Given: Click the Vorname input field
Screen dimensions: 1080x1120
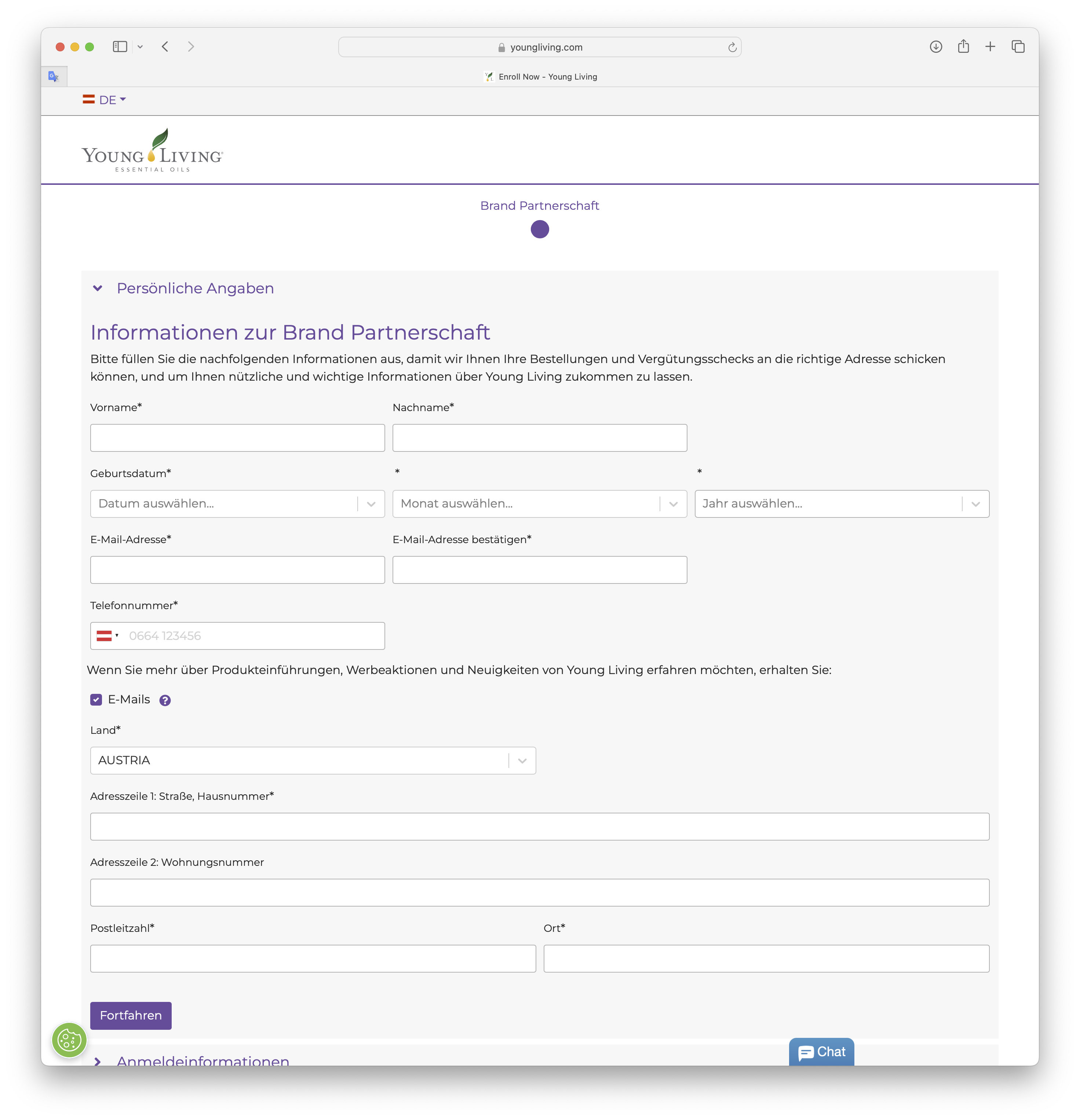Looking at the screenshot, I should pos(237,438).
